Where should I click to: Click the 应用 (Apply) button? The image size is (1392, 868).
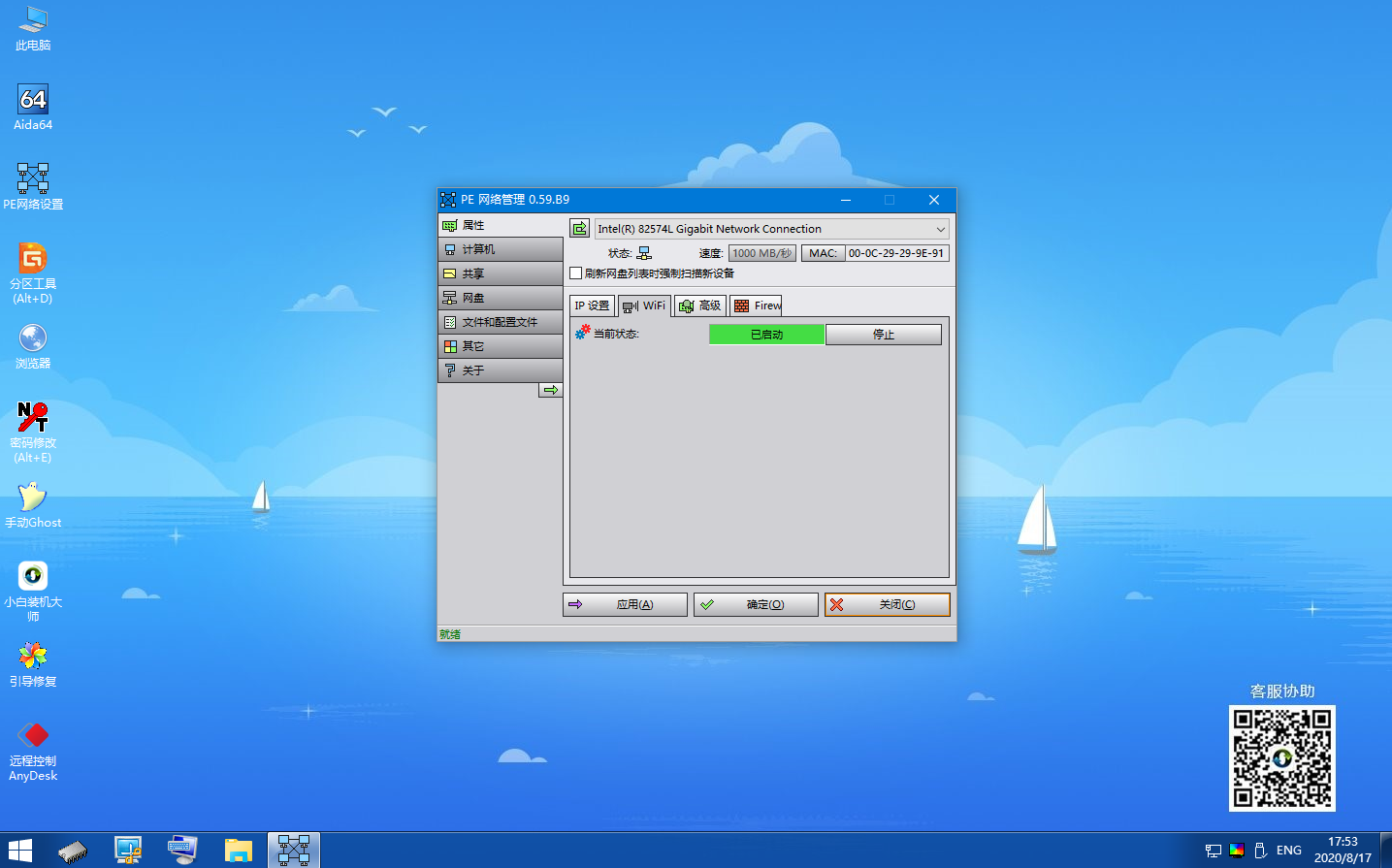tap(625, 603)
